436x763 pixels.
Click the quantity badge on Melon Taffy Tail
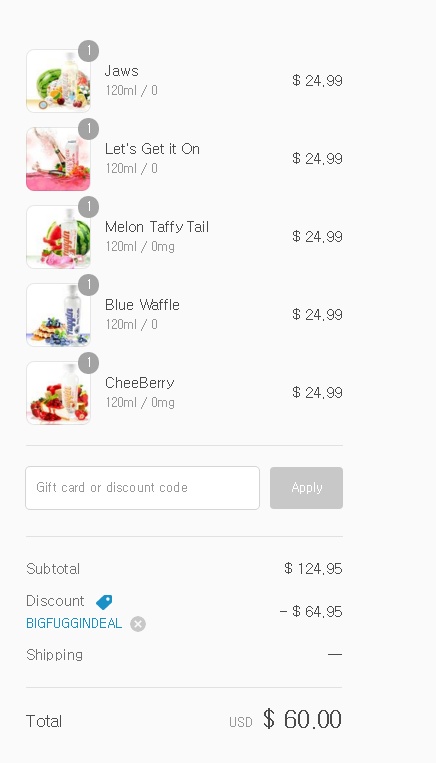tap(89, 207)
